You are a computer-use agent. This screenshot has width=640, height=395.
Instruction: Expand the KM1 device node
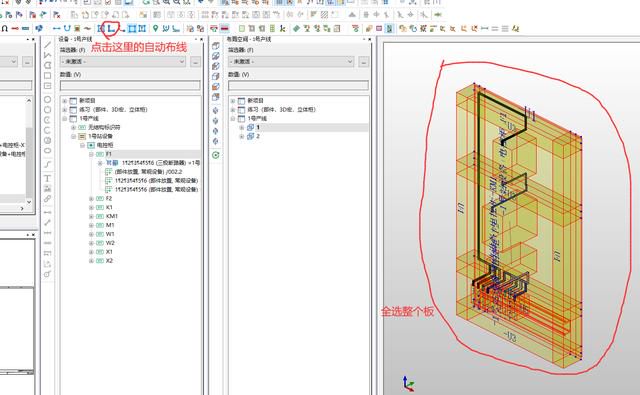91,216
